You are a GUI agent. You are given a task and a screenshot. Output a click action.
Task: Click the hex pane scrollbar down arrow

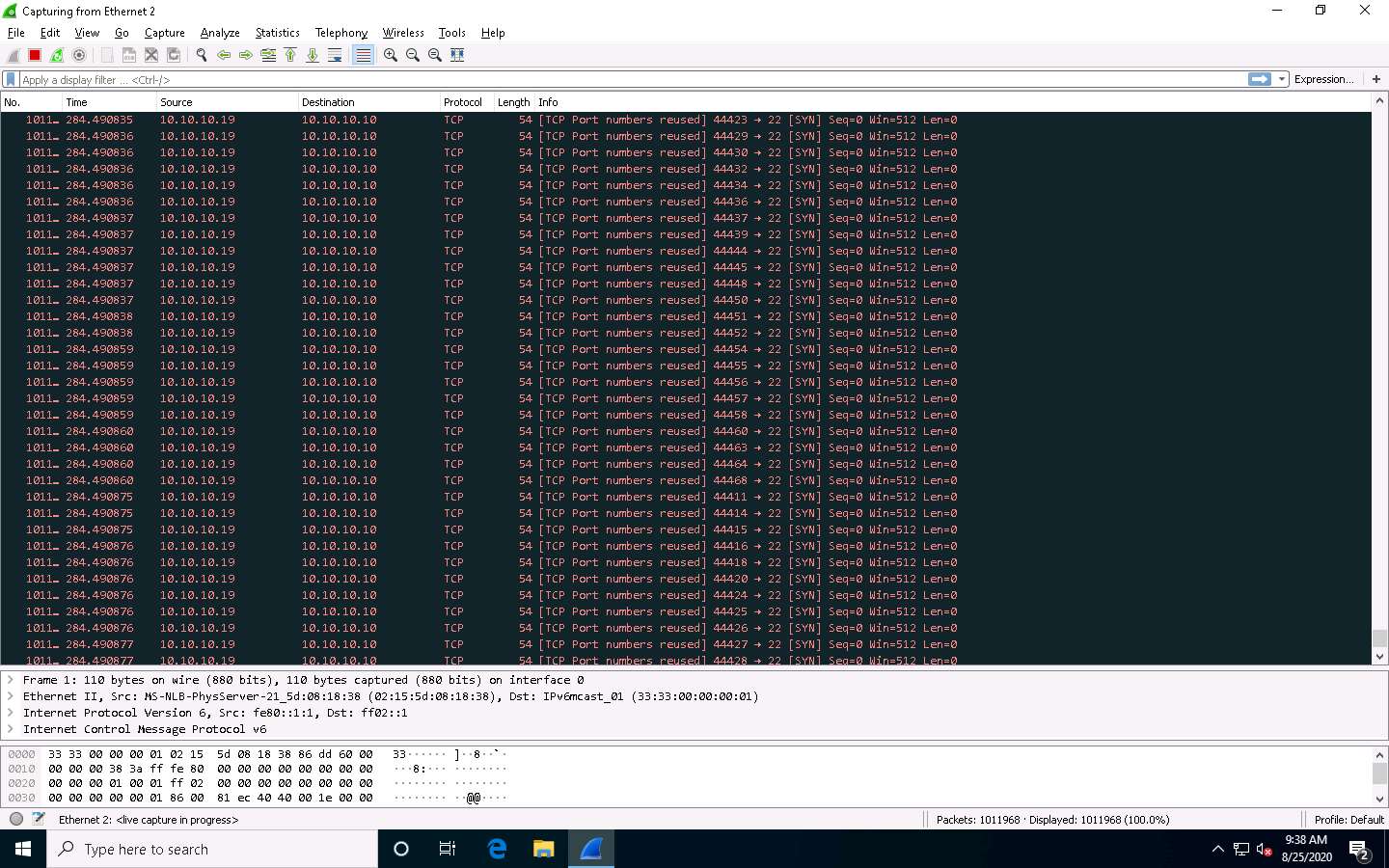pyautogui.click(x=1379, y=799)
